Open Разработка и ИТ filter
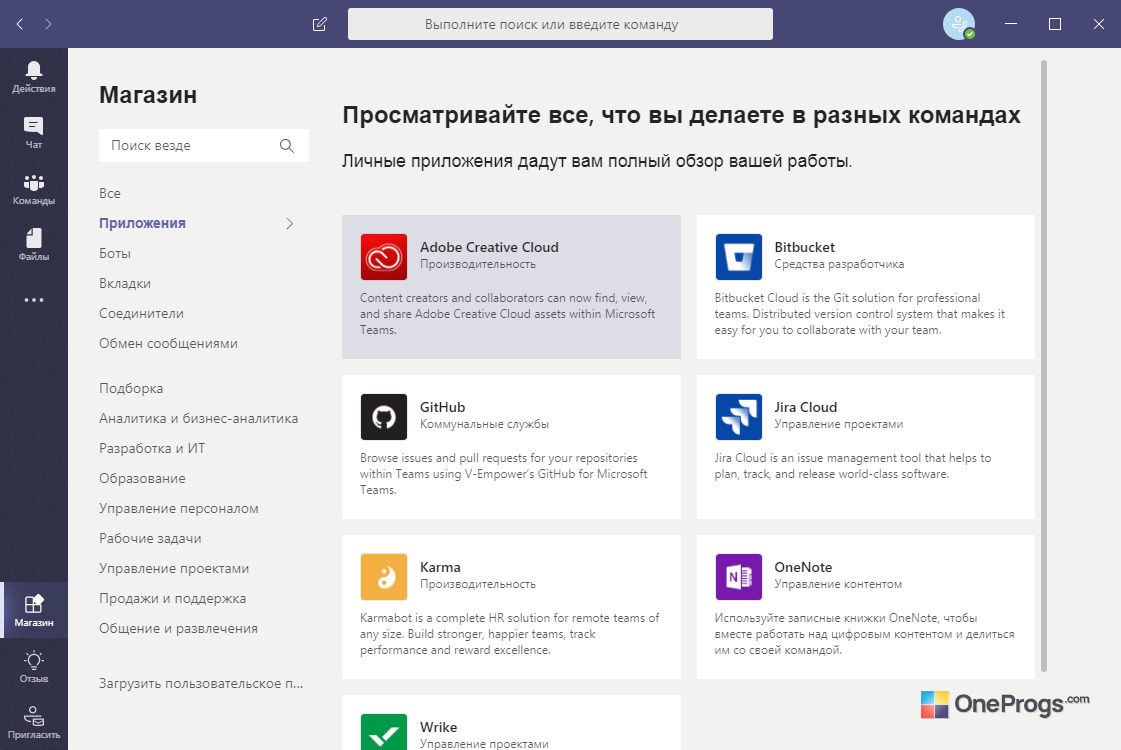 coord(152,448)
